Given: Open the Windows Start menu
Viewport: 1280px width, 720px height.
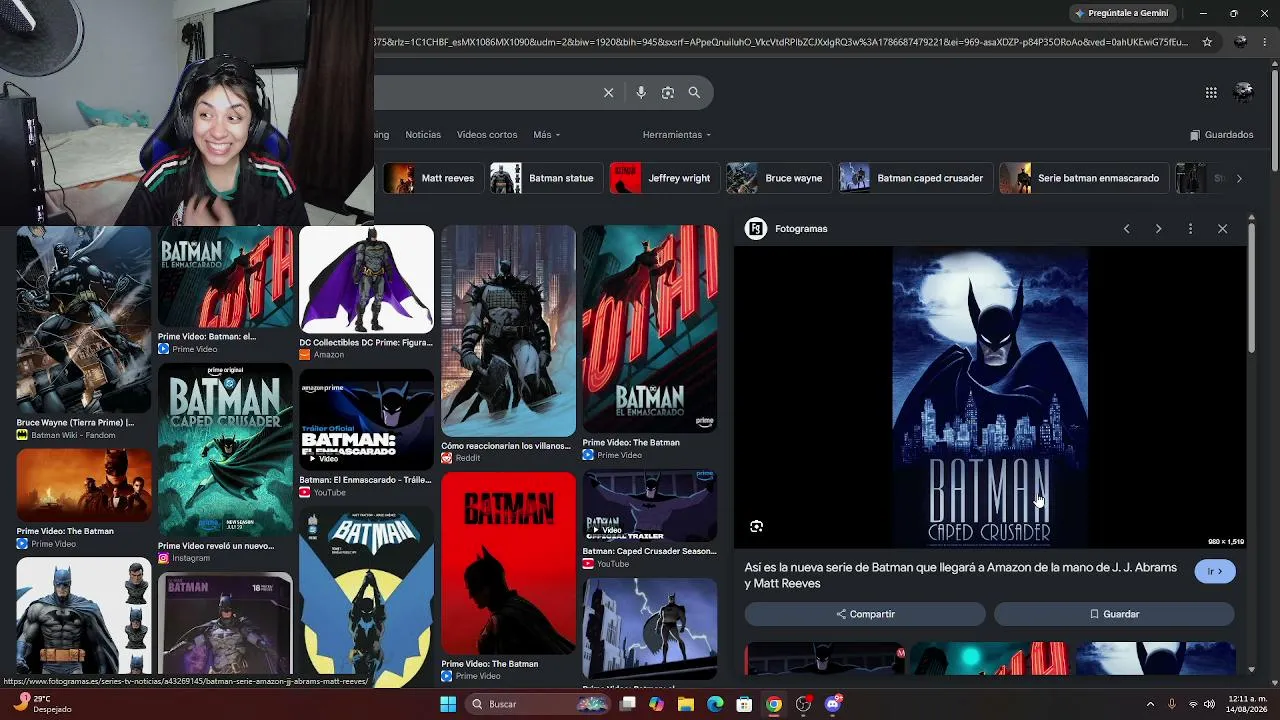Looking at the screenshot, I should pos(448,704).
